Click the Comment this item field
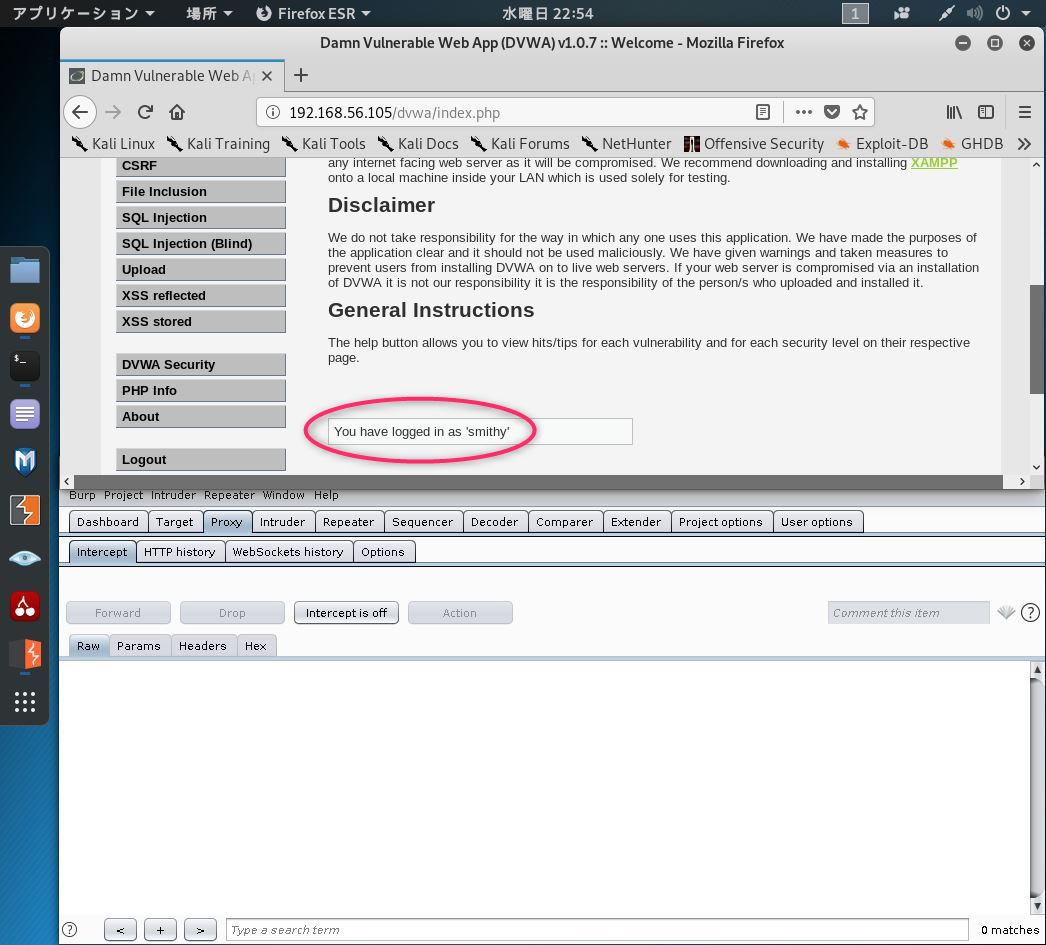1046x945 pixels. [909, 613]
